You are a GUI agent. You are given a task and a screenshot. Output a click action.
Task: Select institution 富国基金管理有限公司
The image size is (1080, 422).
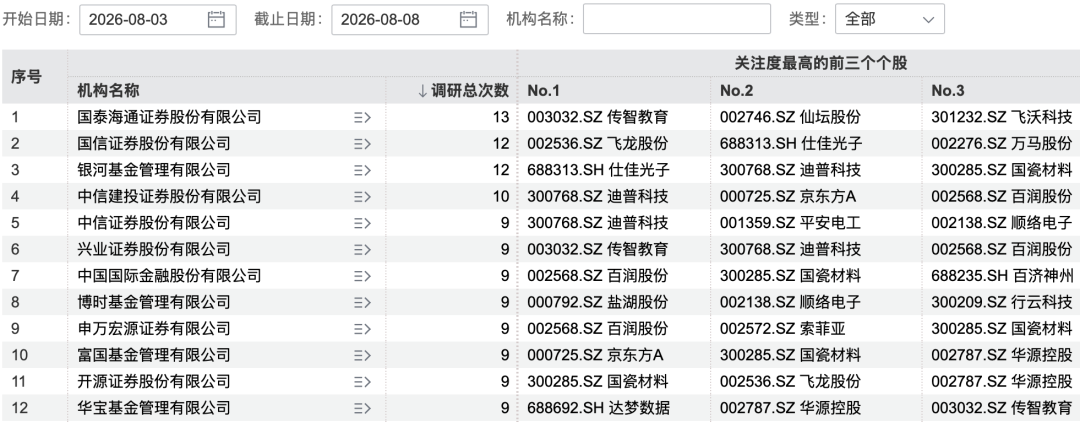coord(154,355)
